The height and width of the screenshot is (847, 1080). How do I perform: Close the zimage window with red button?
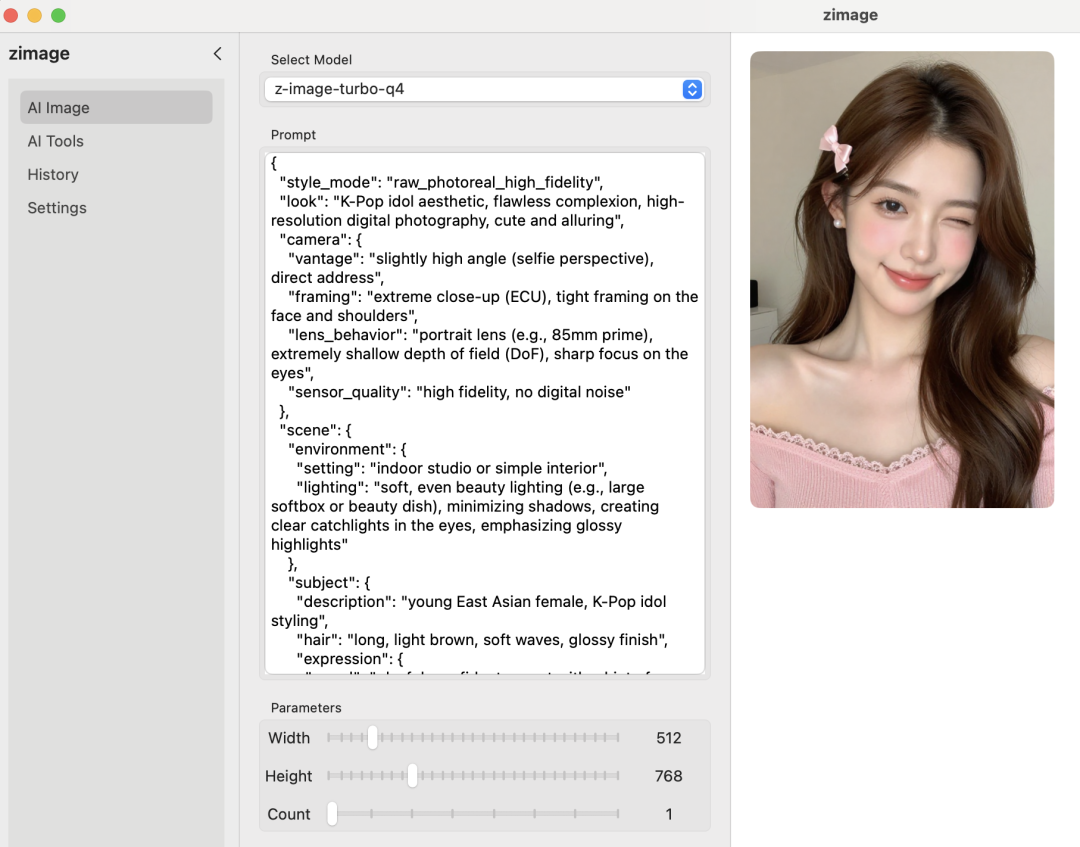tap(11, 15)
